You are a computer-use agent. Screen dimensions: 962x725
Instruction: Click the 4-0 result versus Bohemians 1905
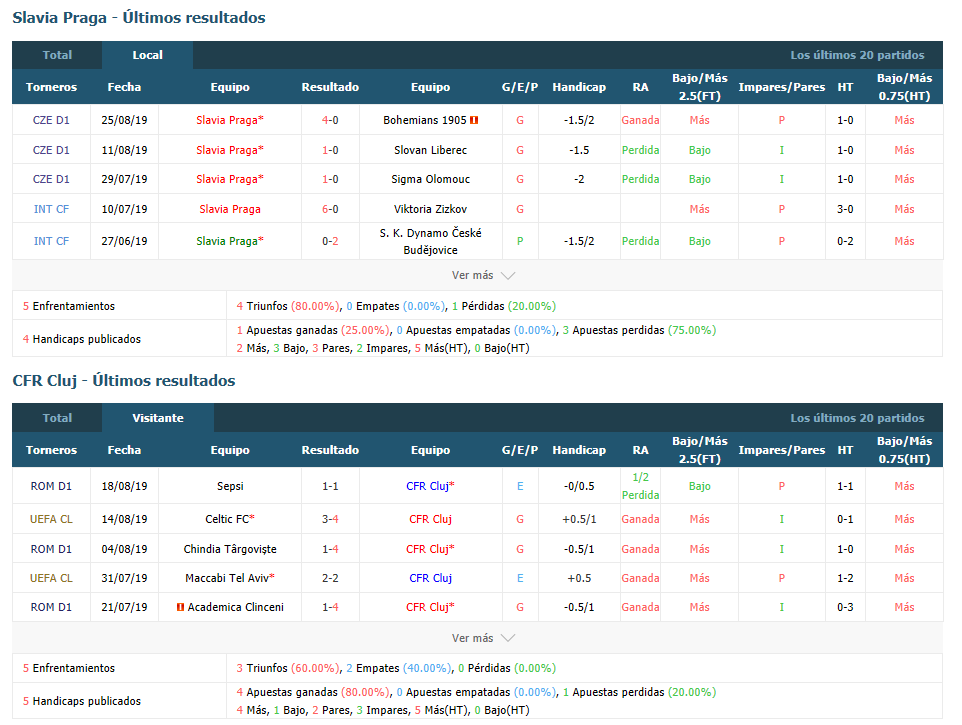(x=330, y=120)
